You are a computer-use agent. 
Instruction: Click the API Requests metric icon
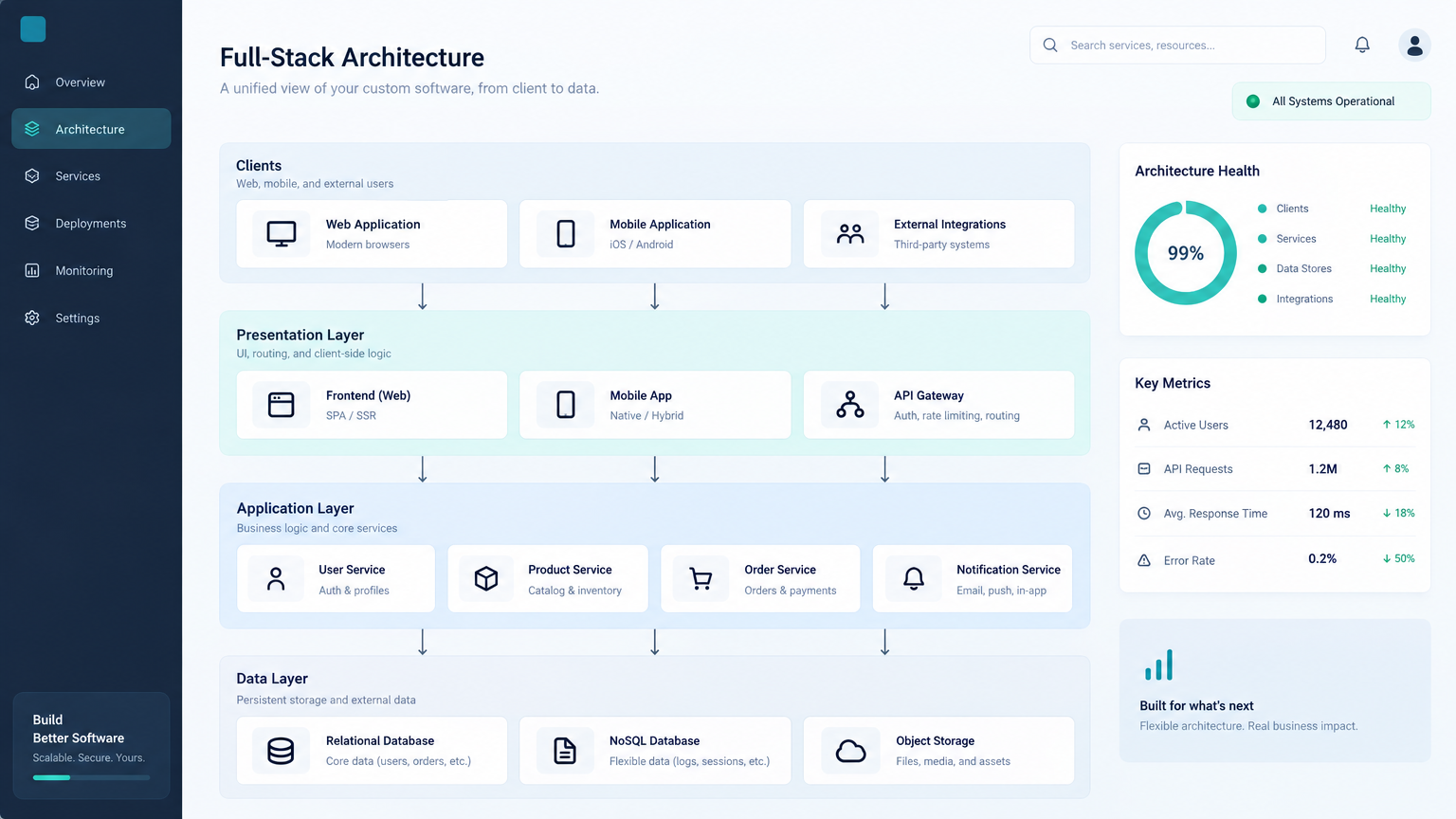[x=1144, y=469]
